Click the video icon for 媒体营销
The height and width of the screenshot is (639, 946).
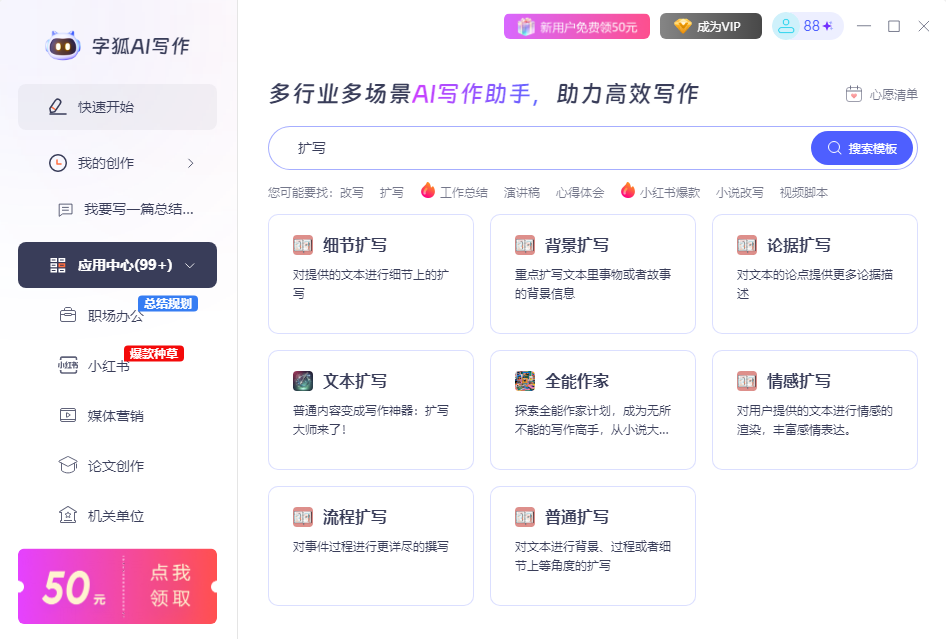[68, 415]
